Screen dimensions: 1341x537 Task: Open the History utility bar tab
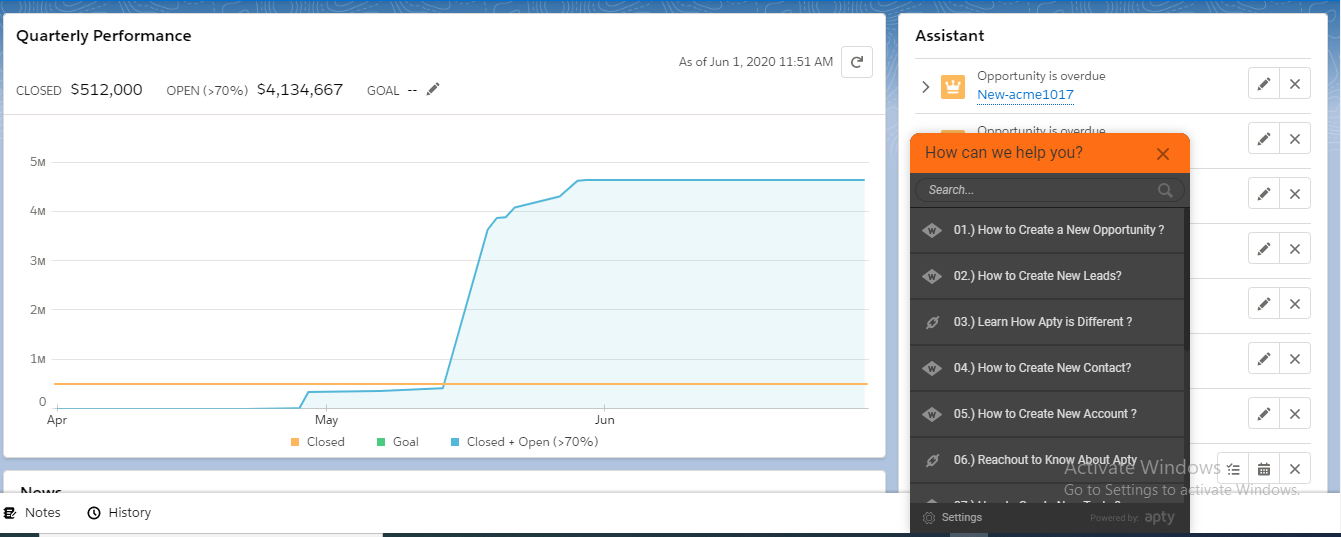tap(119, 513)
